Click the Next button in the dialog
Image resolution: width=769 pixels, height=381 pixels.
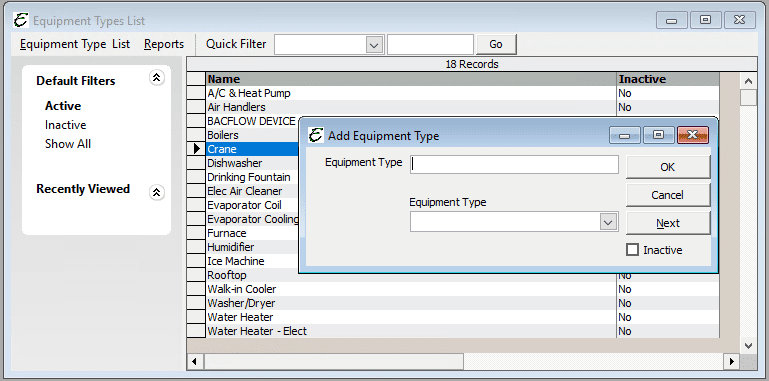pyautogui.click(x=667, y=223)
